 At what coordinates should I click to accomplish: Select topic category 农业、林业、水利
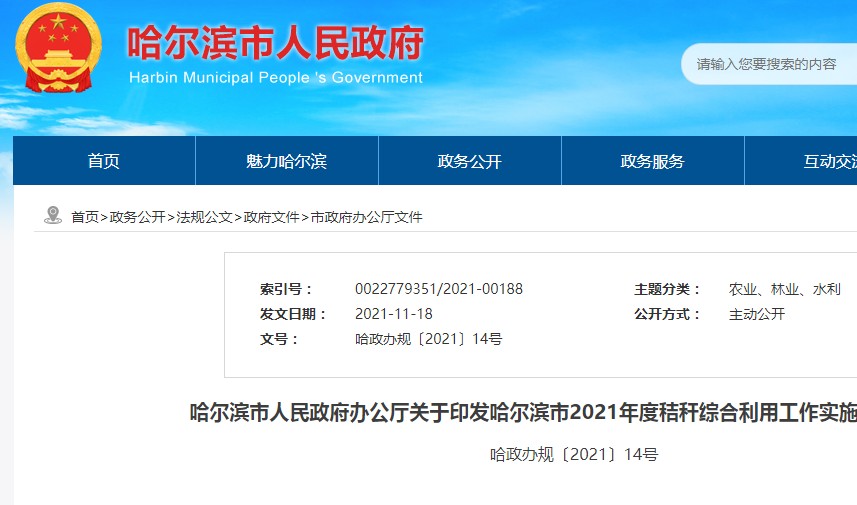point(784,289)
